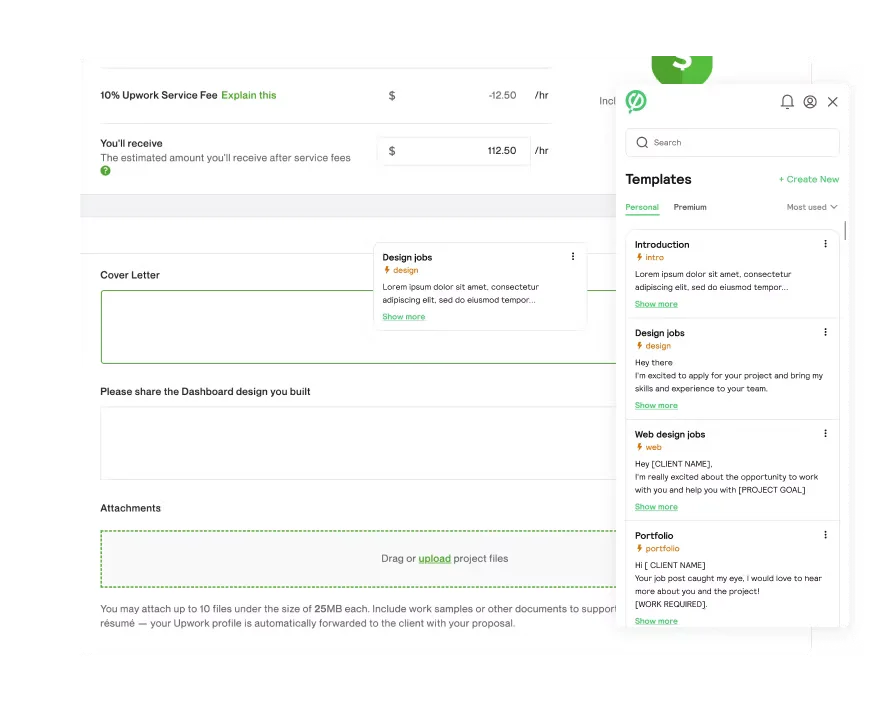Screen dimensions: 892x709
Task: Open options menu for panel Design jobs template
Action: pyautogui.click(x=825, y=332)
